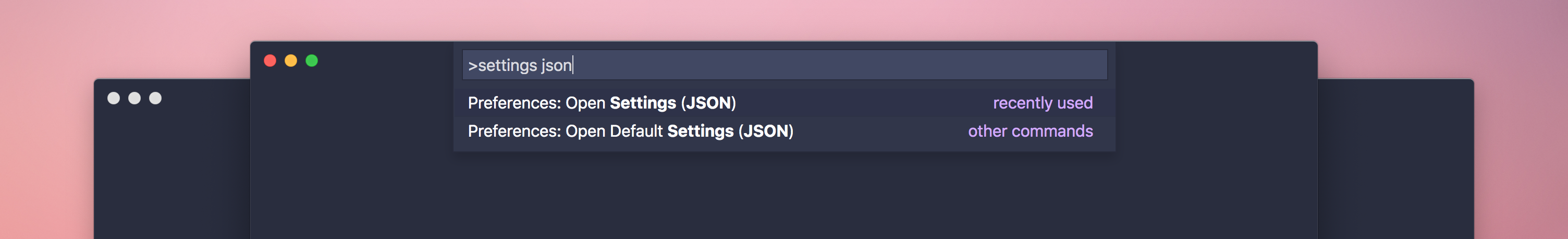Click the command palette search input
Image resolution: width=1568 pixels, height=239 pixels.
tap(784, 65)
